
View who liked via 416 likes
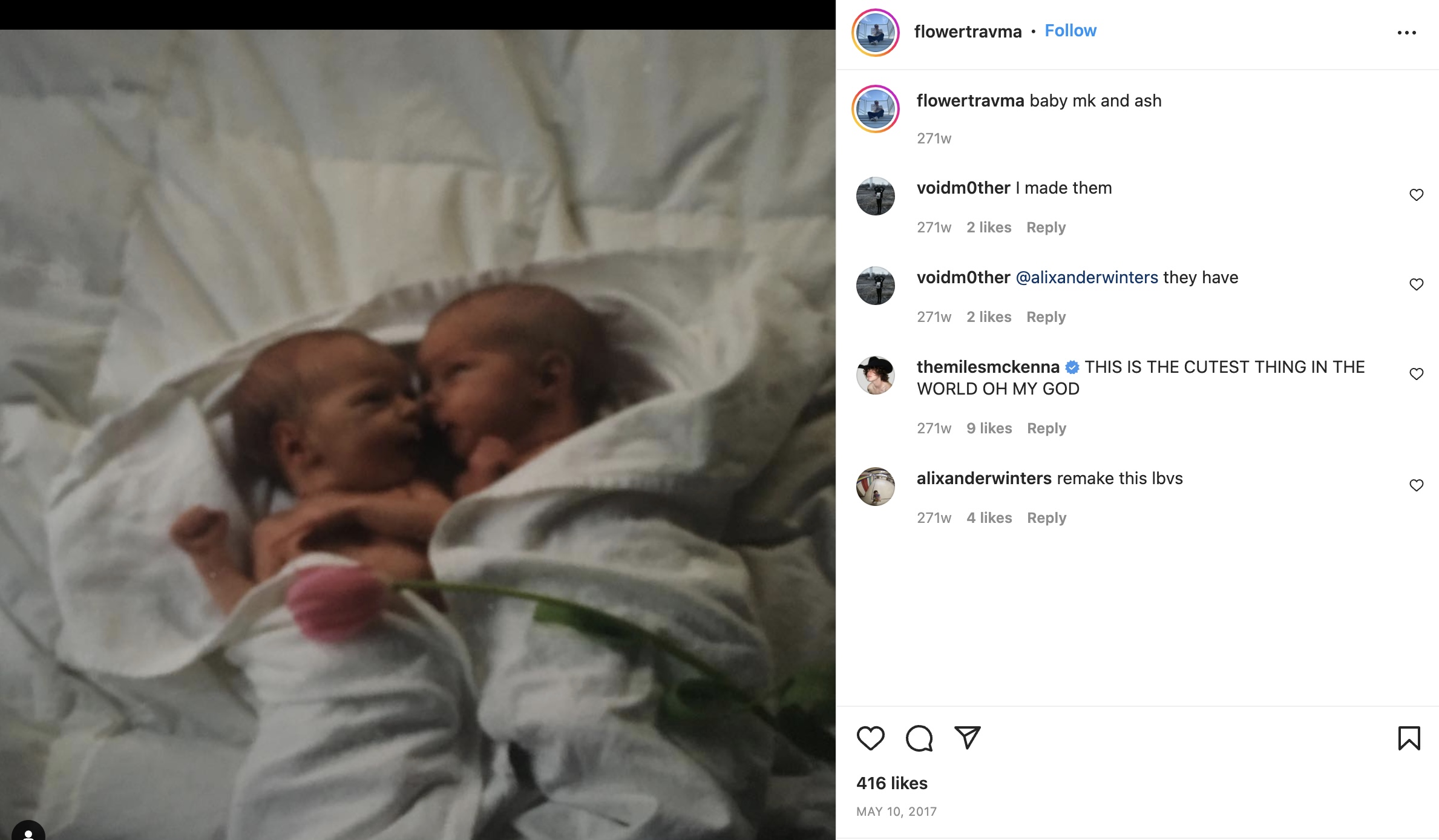tap(891, 783)
